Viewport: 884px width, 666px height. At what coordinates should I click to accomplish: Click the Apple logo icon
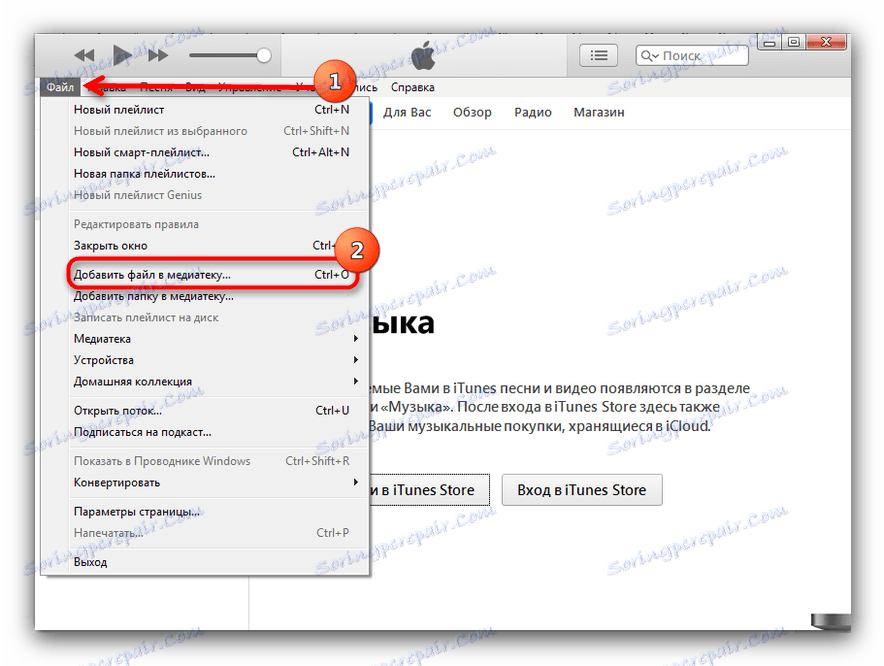click(x=423, y=55)
